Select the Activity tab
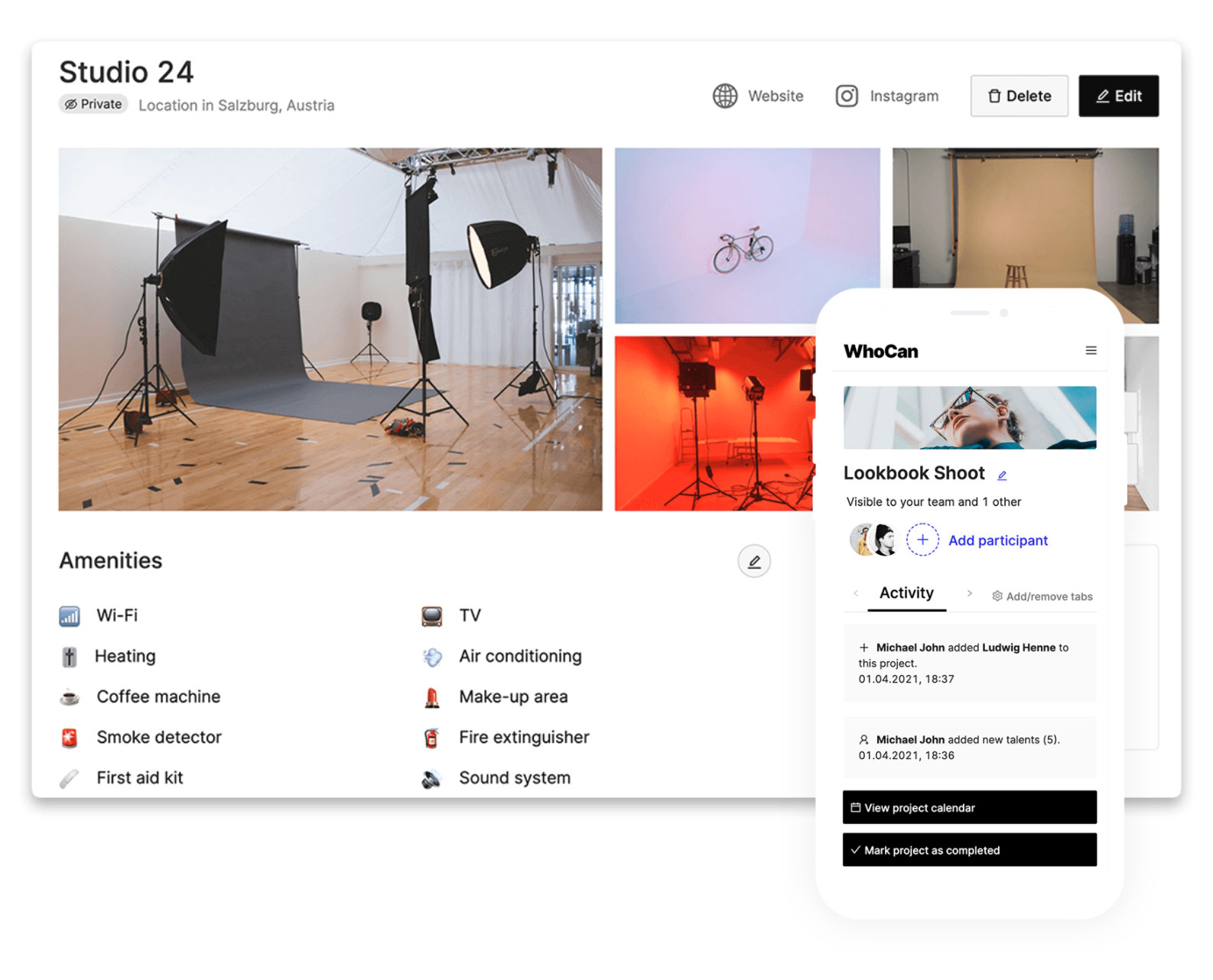This screenshot has width=1213, height=980. point(906,594)
